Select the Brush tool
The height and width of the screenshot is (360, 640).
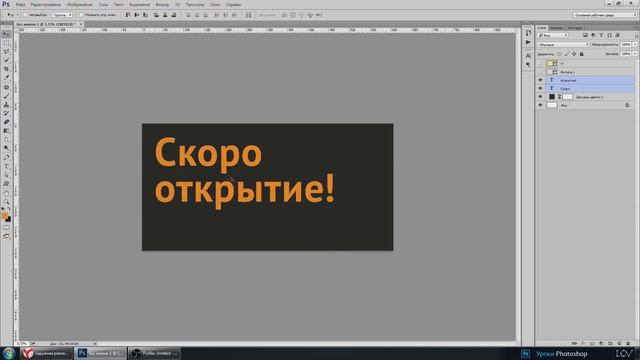[x=6, y=96]
